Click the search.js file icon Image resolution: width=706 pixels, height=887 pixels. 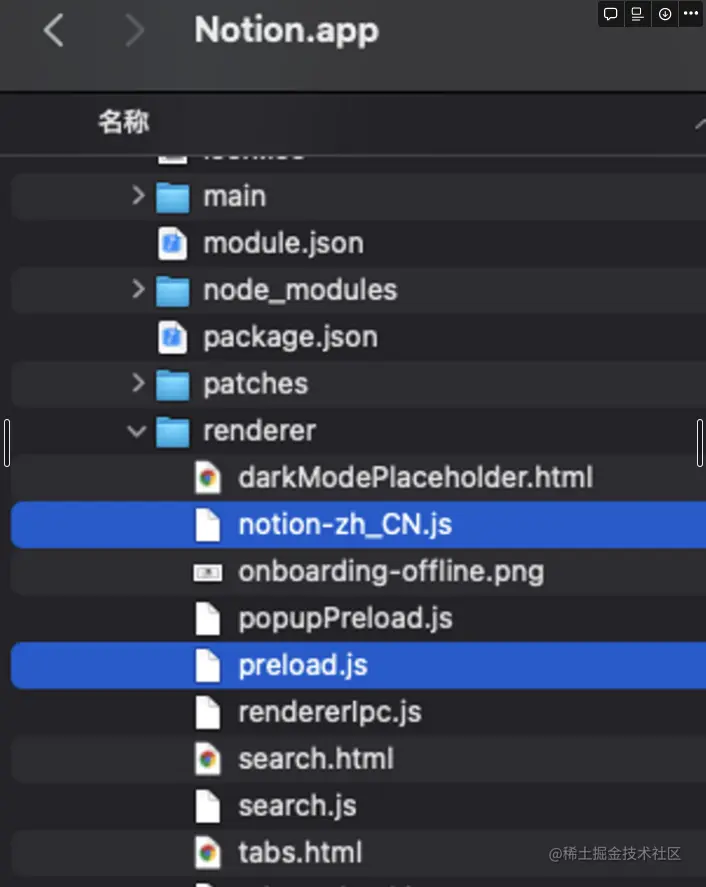208,806
